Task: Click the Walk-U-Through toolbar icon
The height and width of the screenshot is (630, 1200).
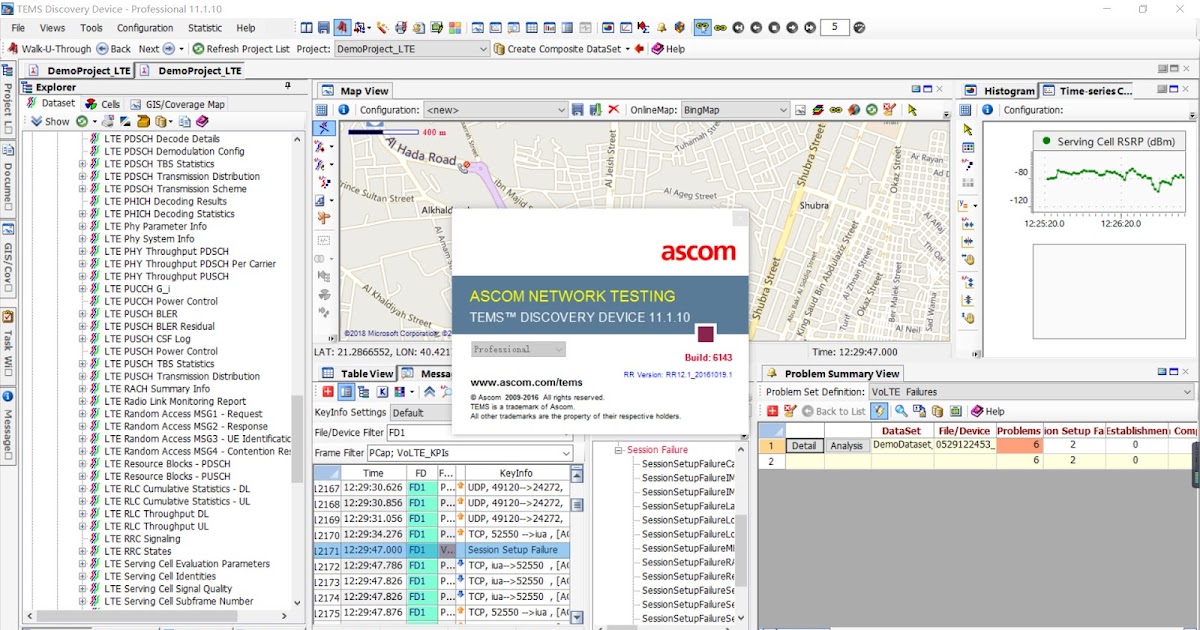Action: click(12, 48)
